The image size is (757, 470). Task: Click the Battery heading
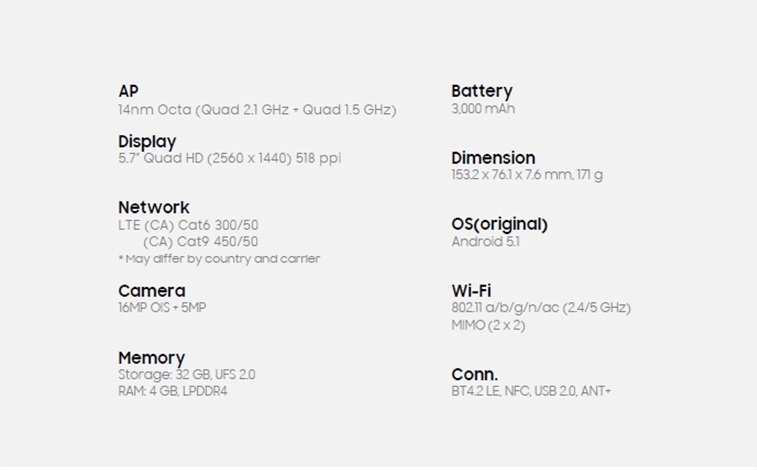click(x=482, y=91)
